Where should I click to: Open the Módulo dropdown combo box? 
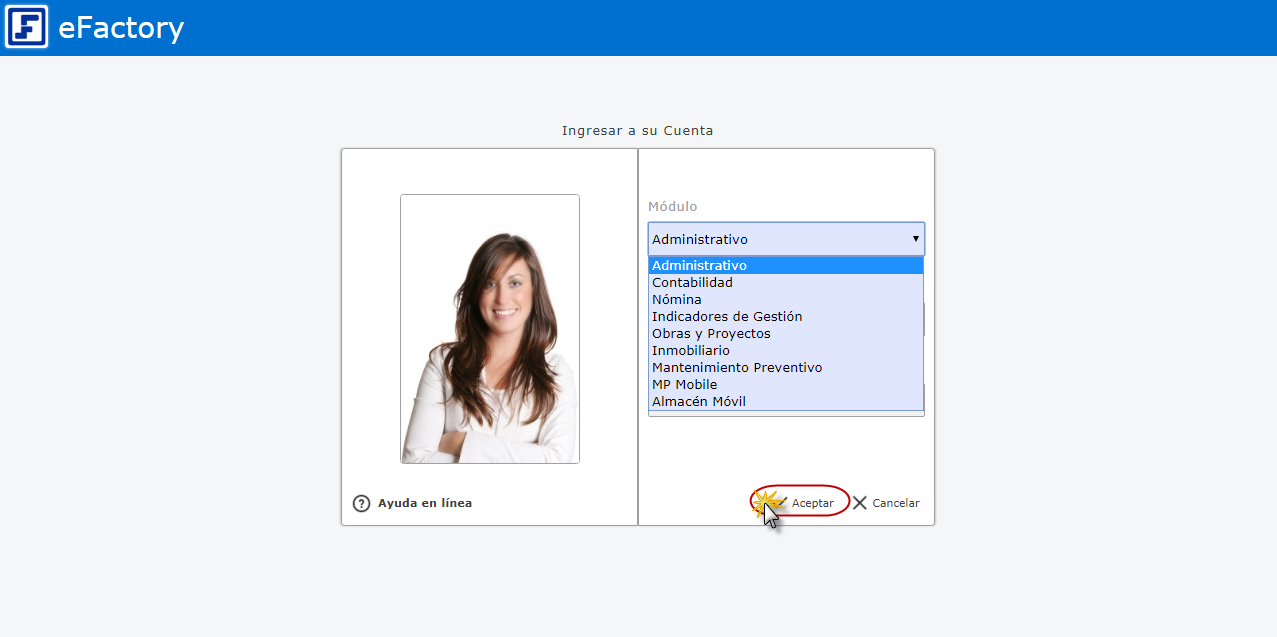tap(786, 239)
